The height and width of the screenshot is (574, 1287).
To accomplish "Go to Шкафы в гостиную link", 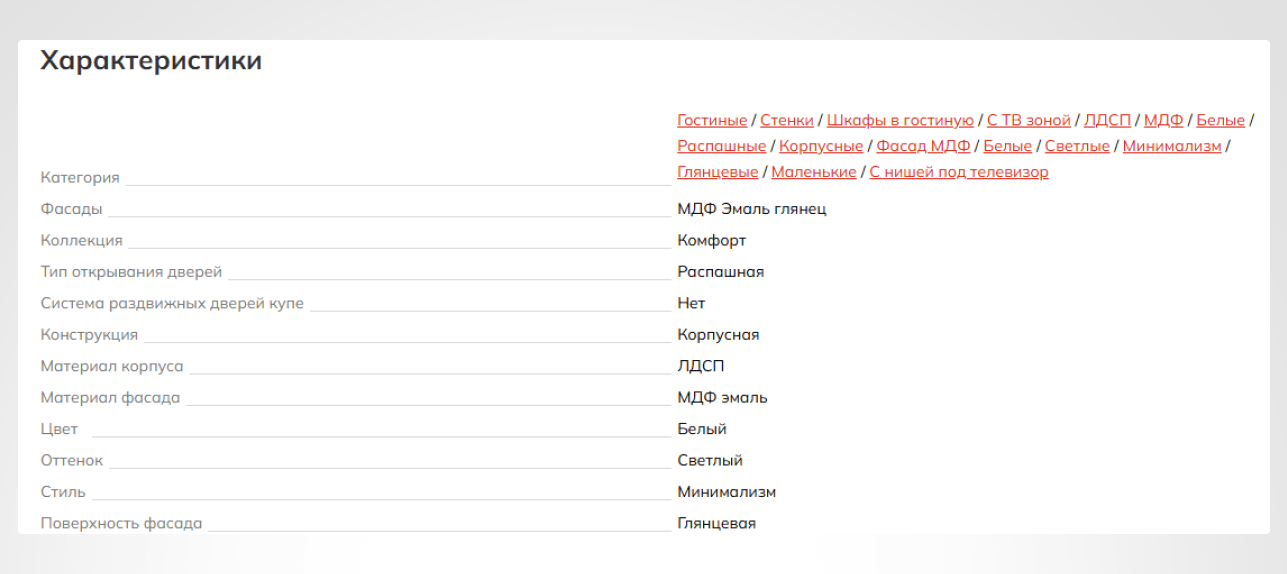I will coord(900,120).
